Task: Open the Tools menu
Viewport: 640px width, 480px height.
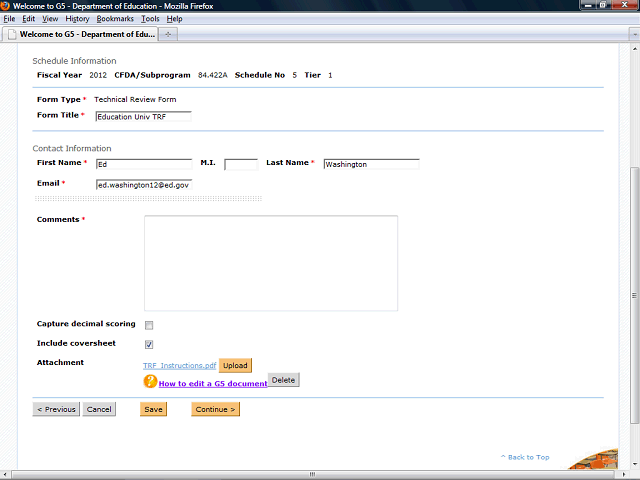Action: click(150, 19)
